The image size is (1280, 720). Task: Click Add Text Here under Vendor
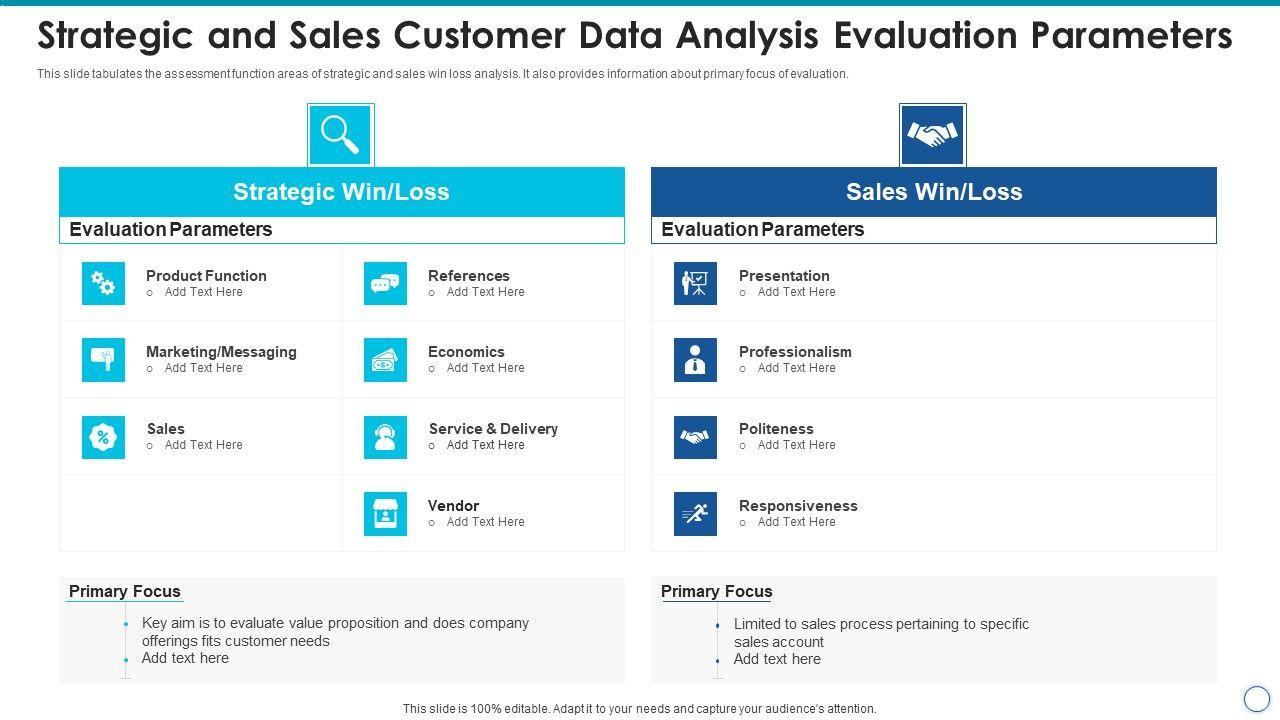click(x=485, y=522)
